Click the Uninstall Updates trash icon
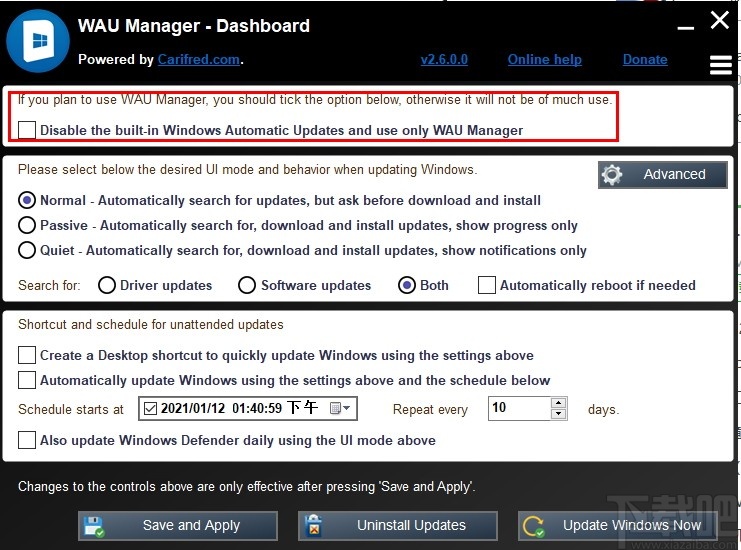The height and width of the screenshot is (550, 741). 313,525
